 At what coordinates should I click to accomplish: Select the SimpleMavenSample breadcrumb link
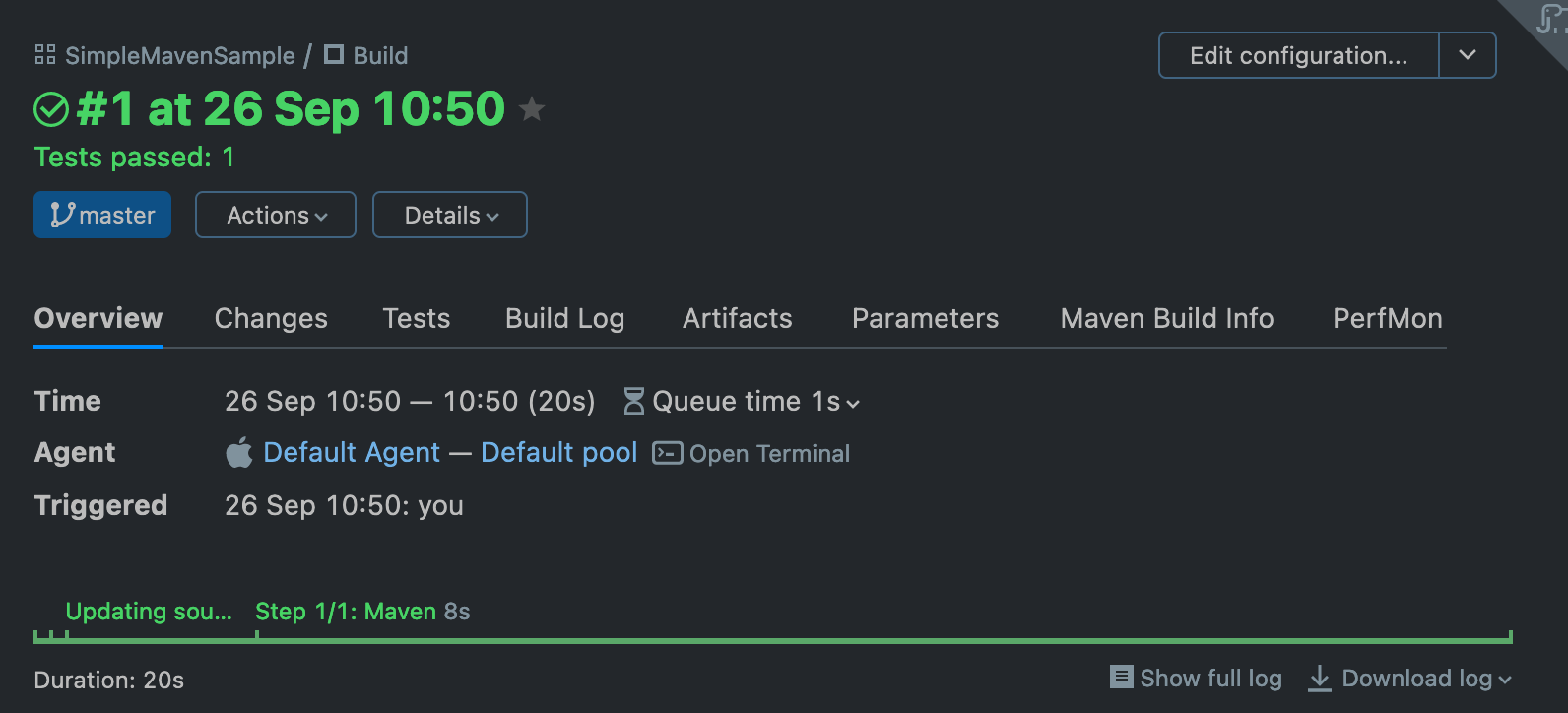pos(179,55)
